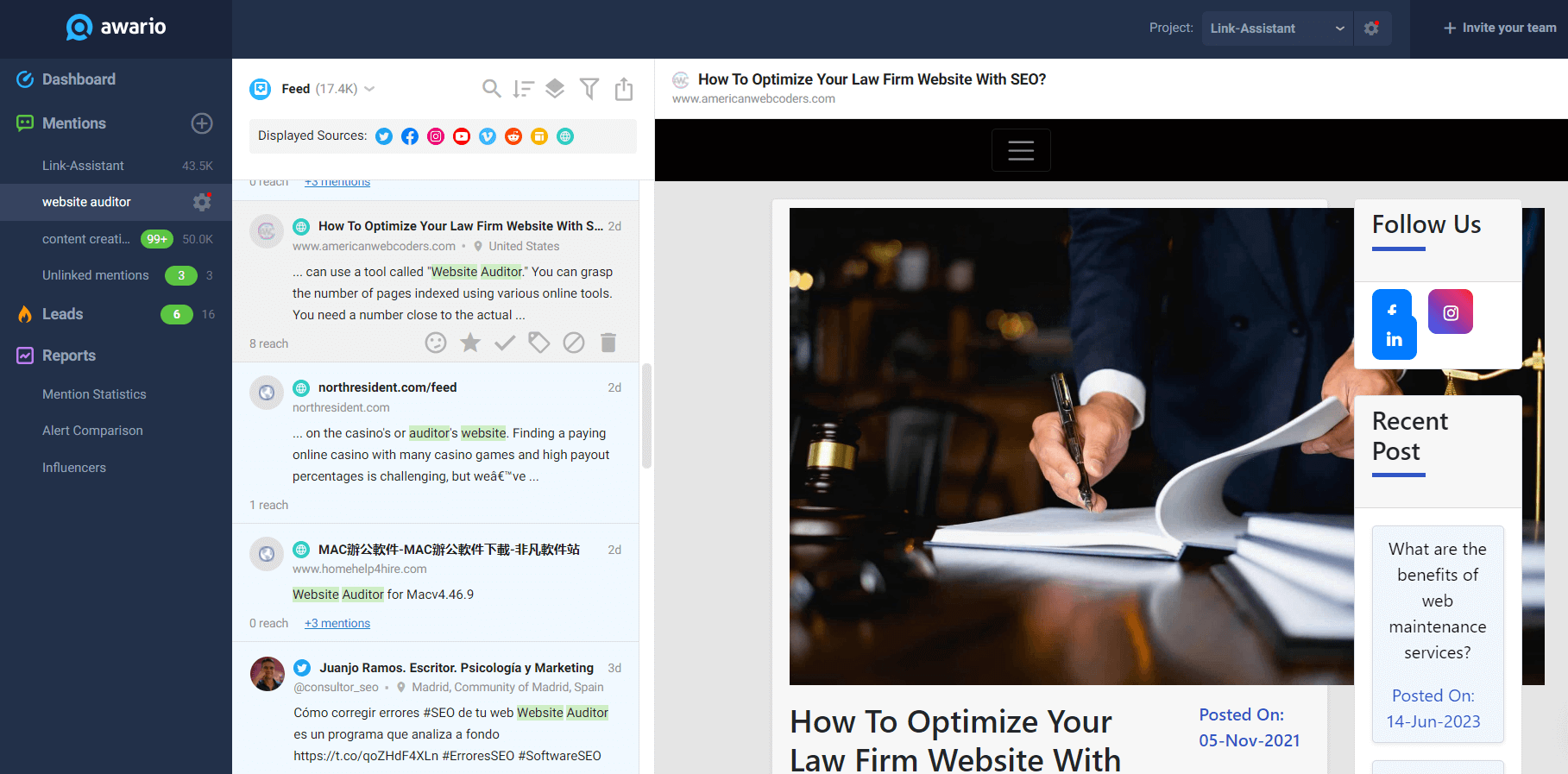Export or share the feed

(x=624, y=89)
